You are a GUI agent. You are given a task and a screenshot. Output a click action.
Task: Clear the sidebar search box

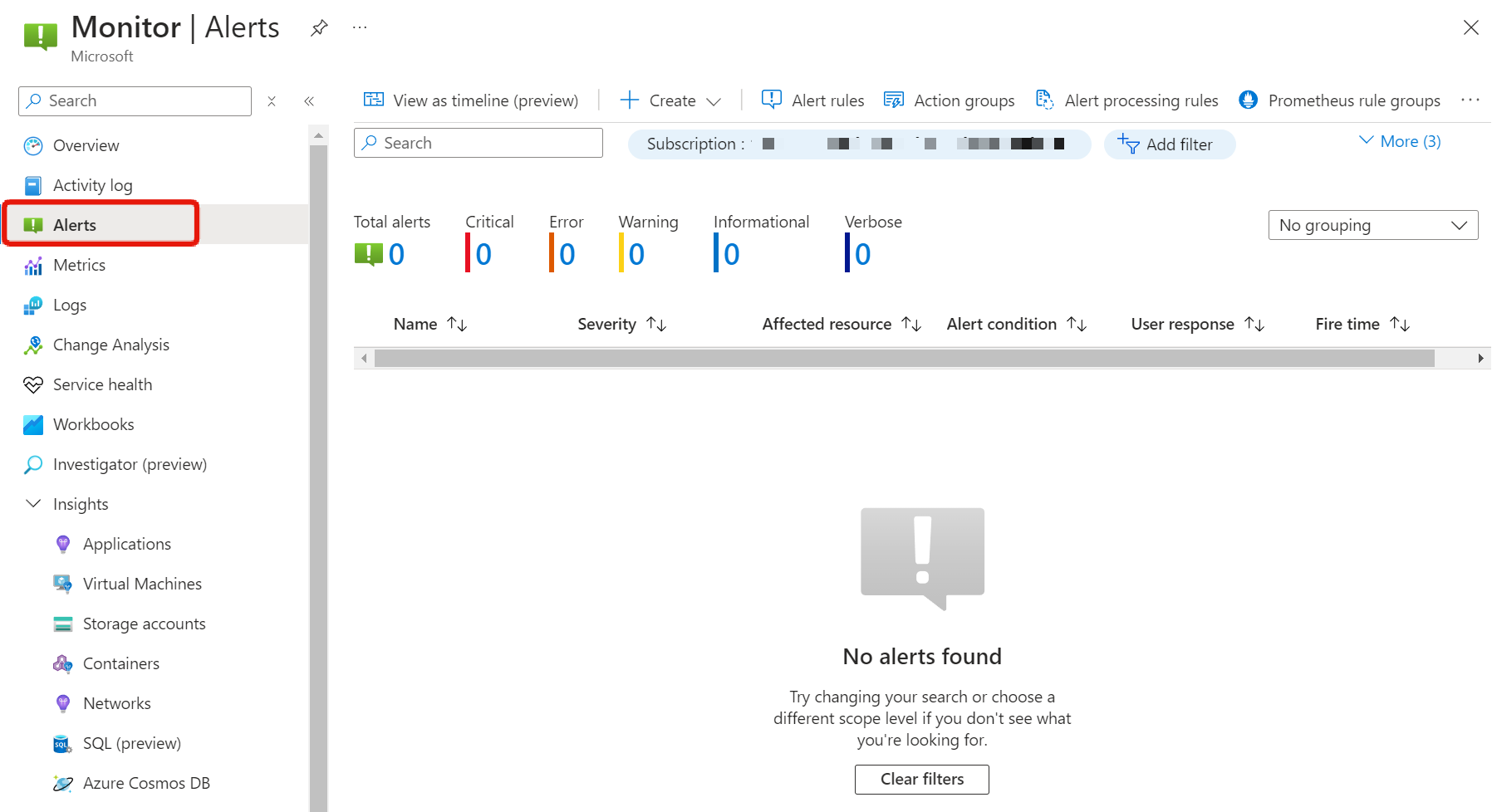pyautogui.click(x=272, y=101)
